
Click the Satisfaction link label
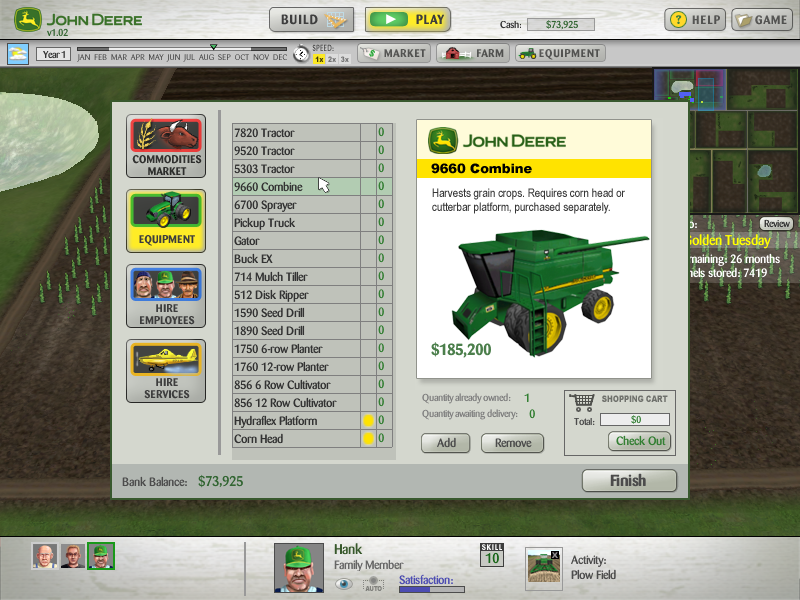[426, 580]
